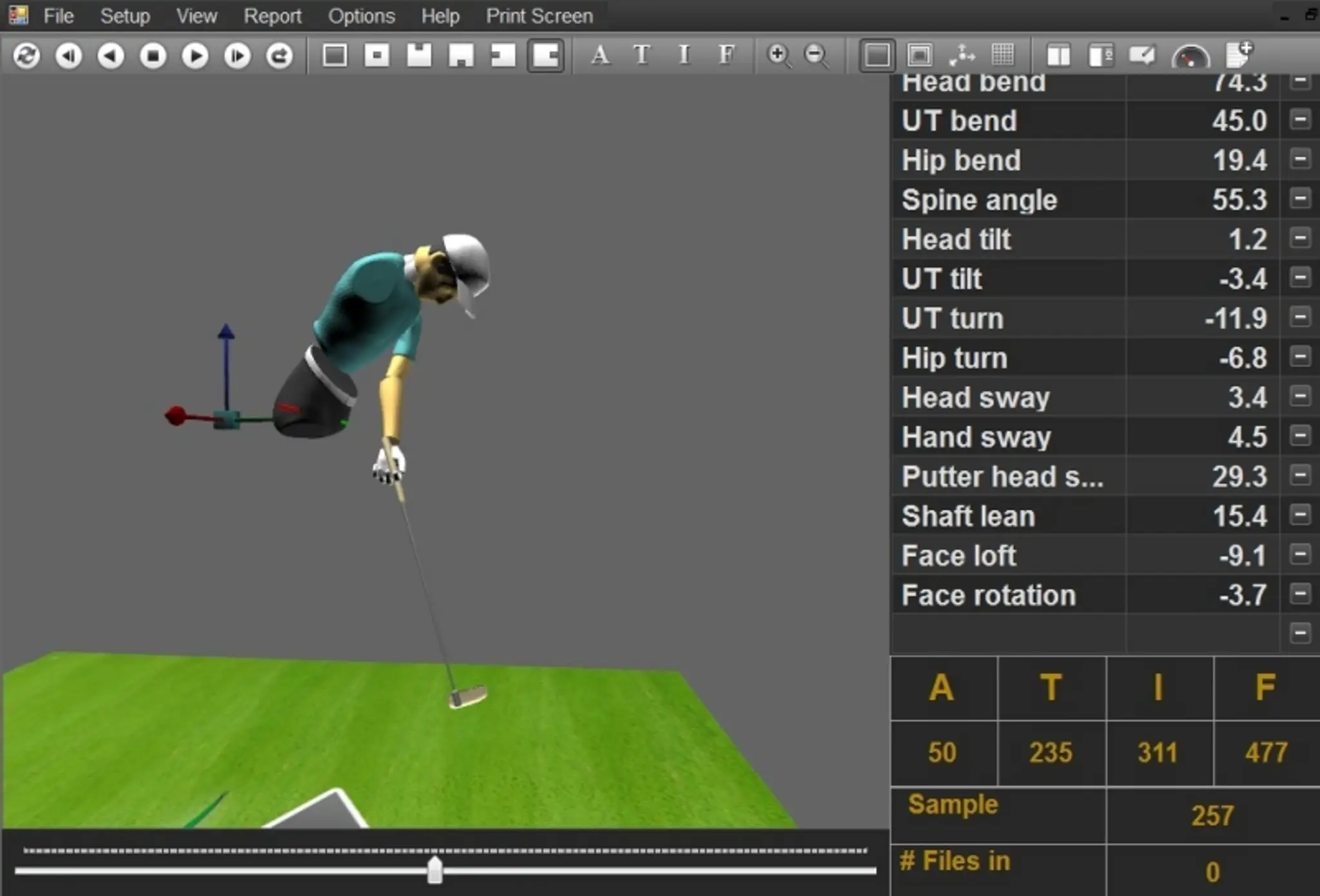Image resolution: width=1320 pixels, height=896 pixels.
Task: Zoom in on the 3D view
Action: (778, 56)
